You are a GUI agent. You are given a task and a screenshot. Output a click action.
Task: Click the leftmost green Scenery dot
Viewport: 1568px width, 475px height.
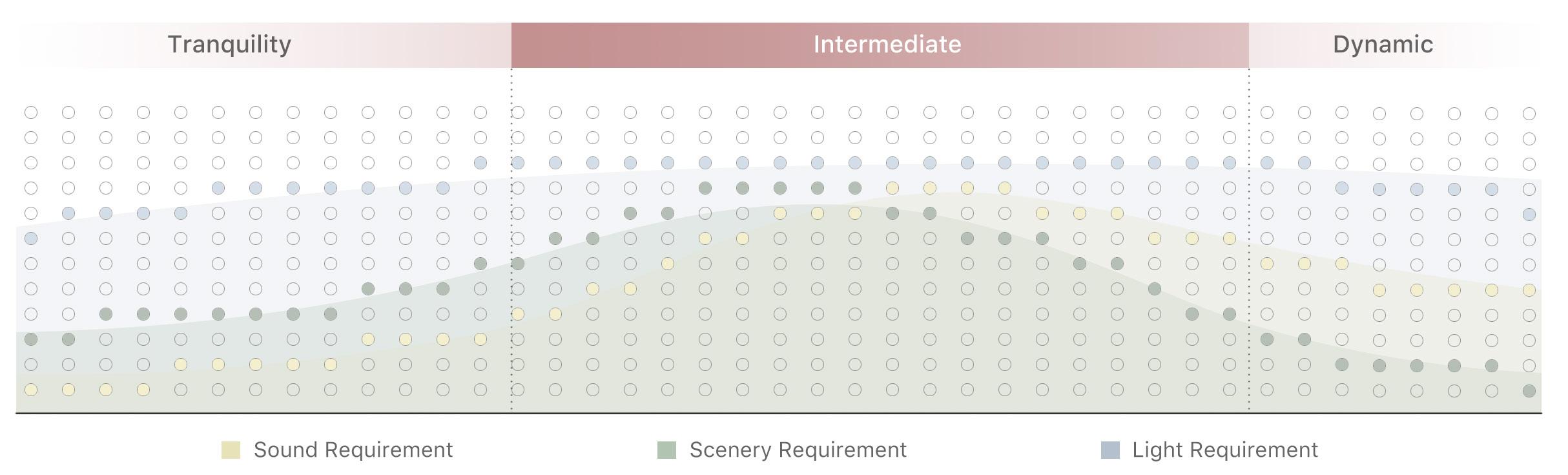tap(31, 339)
